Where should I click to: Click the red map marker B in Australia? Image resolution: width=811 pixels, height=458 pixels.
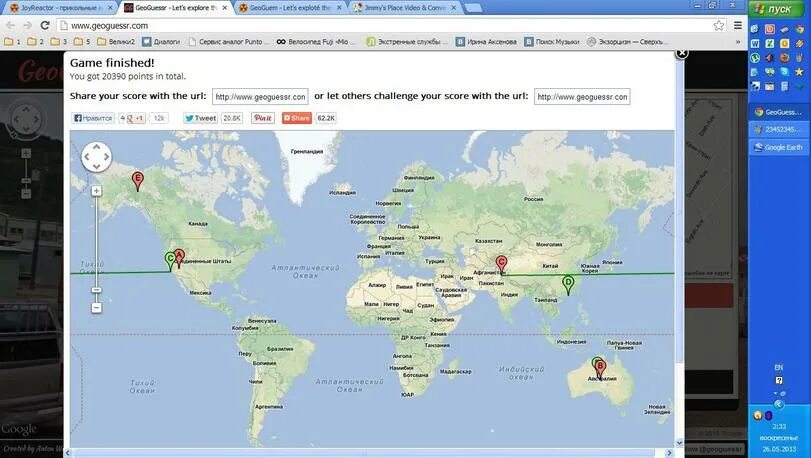point(600,370)
